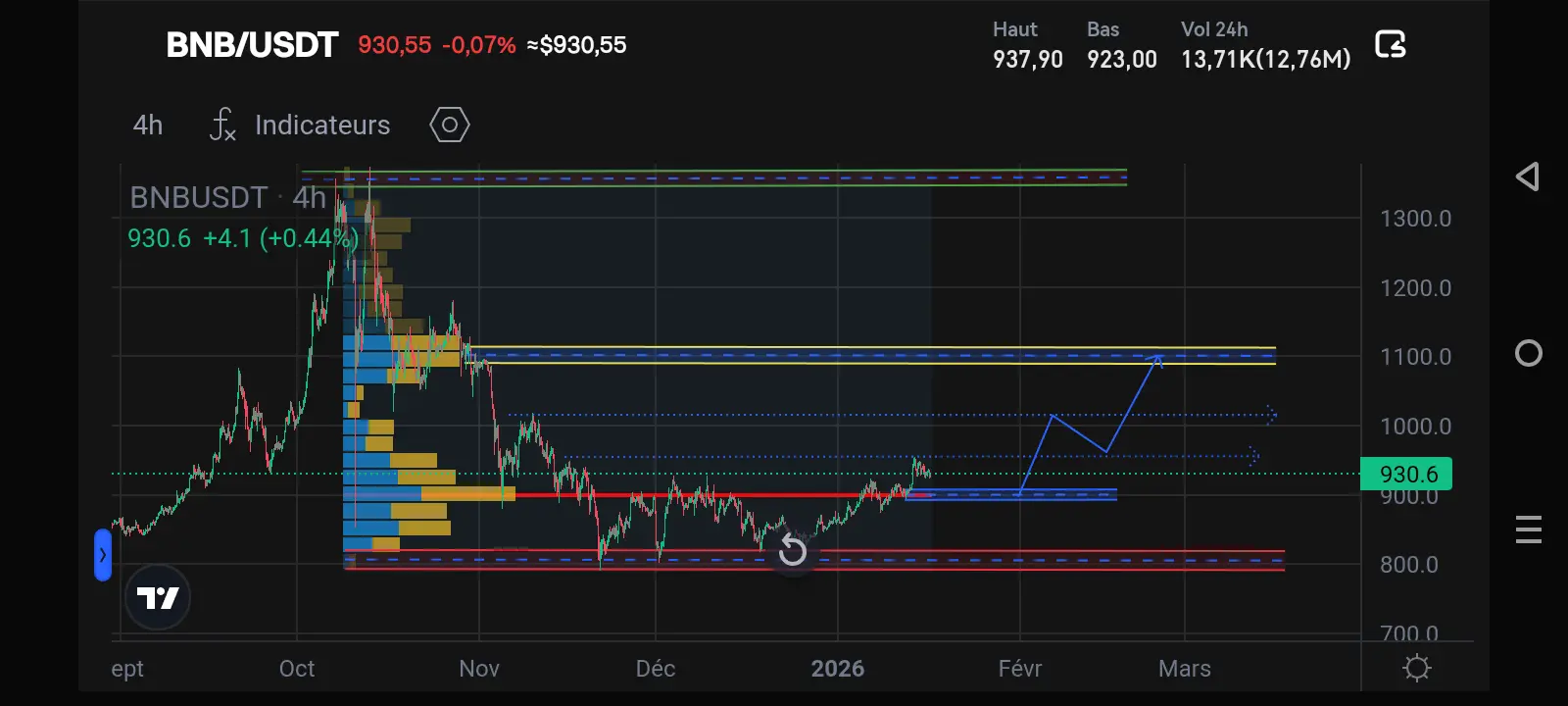Click the Déc label on time axis
Viewport: 1568px width, 706px height.
(656, 669)
